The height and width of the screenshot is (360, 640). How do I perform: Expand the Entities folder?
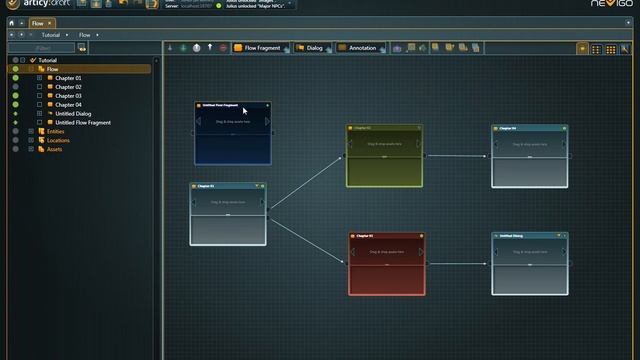(31, 131)
